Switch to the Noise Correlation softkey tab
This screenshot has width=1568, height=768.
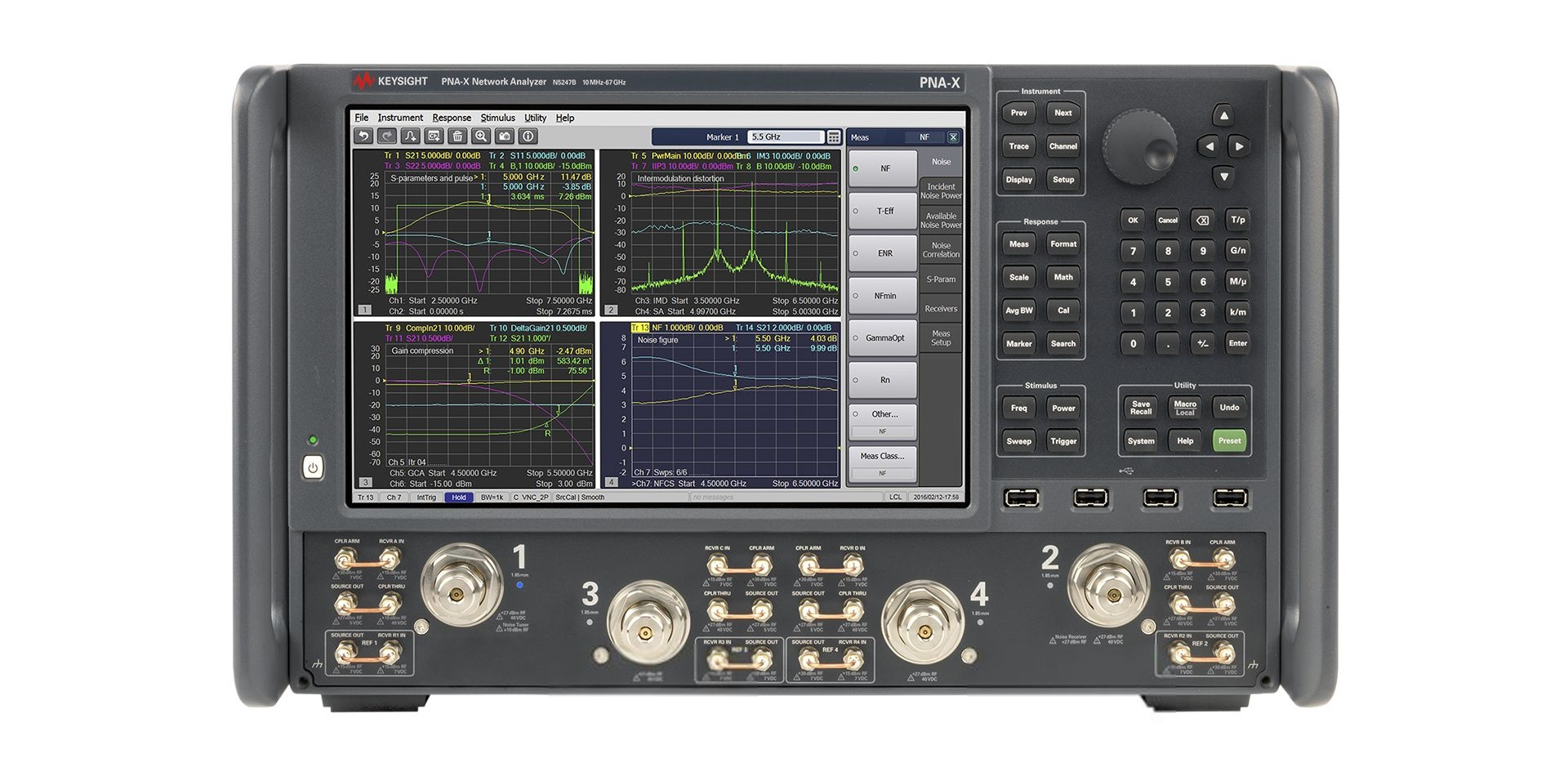[x=941, y=250]
